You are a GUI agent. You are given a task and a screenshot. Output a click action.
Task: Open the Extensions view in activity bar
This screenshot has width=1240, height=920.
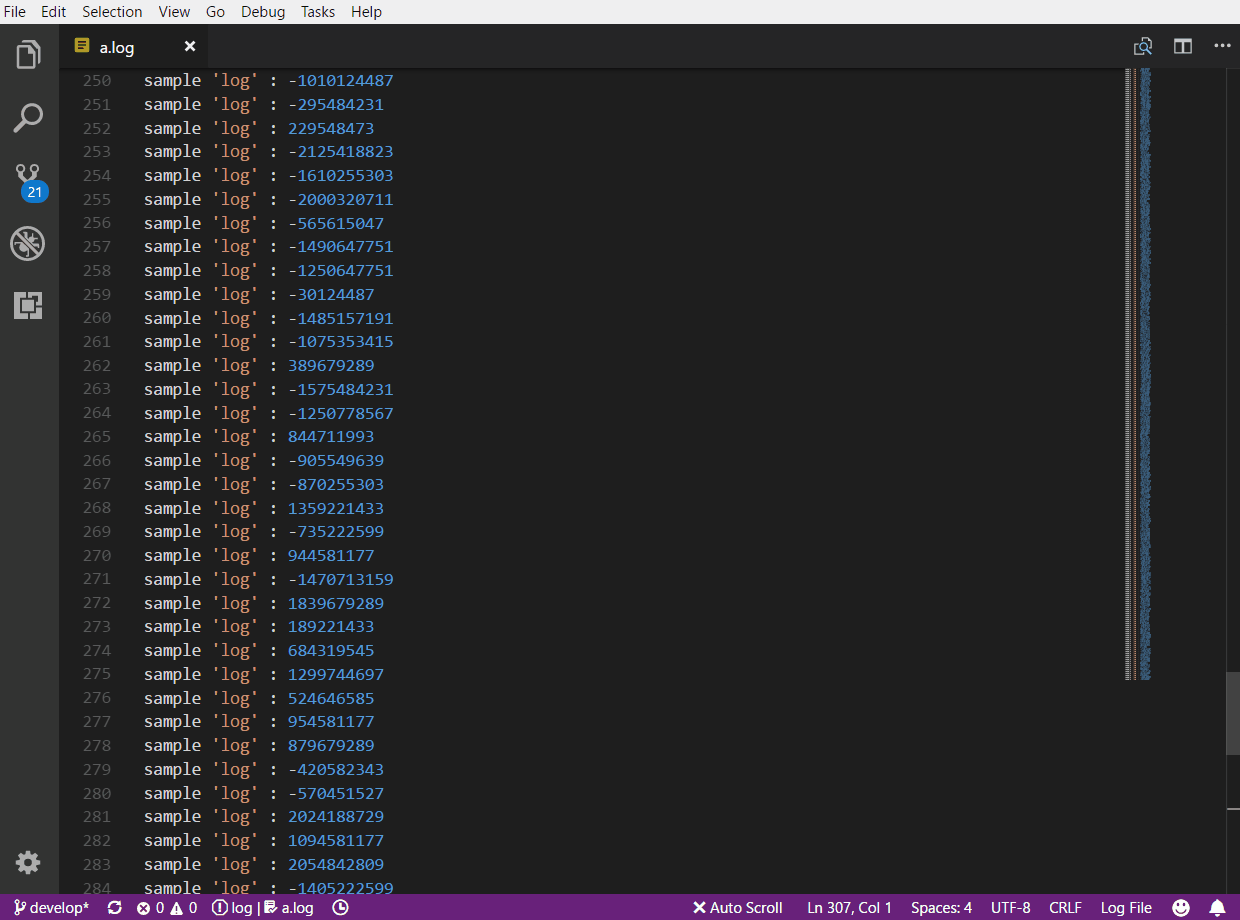28,305
